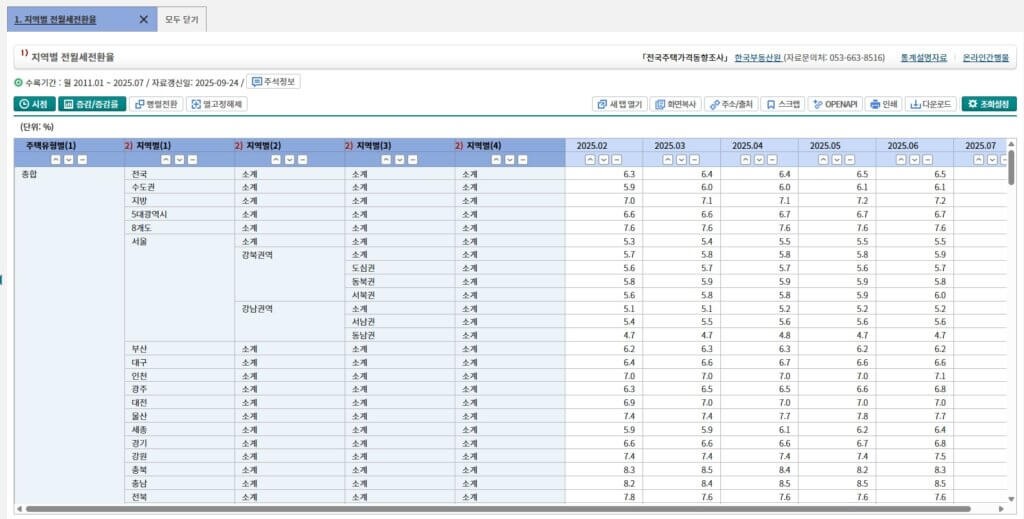Sort 2025.04 column descending arrow
Image resolution: width=1024 pixels, height=519 pixels.
pyautogui.click(x=758, y=159)
